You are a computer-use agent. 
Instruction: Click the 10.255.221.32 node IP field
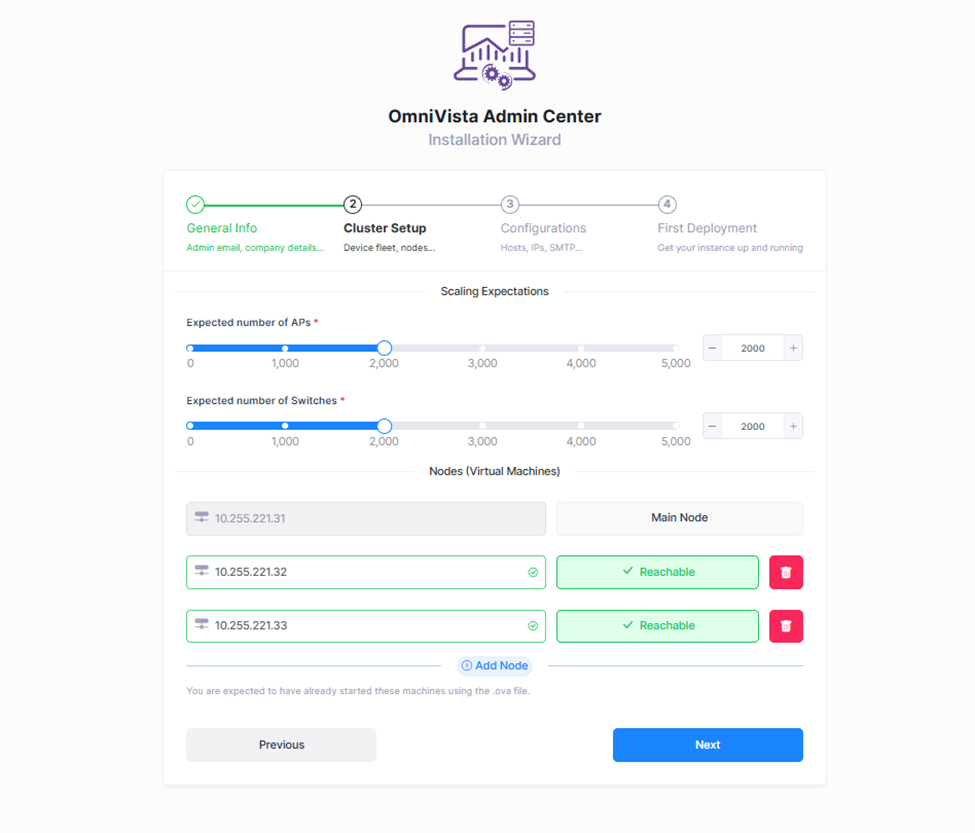(365, 572)
